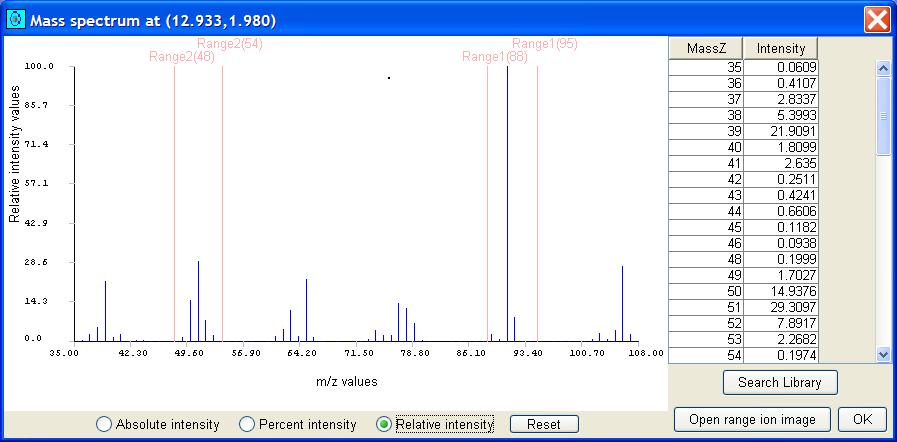Close the Mass spectrum dialog
Viewport: 897px width, 442px height.
pyautogui.click(x=877, y=19)
